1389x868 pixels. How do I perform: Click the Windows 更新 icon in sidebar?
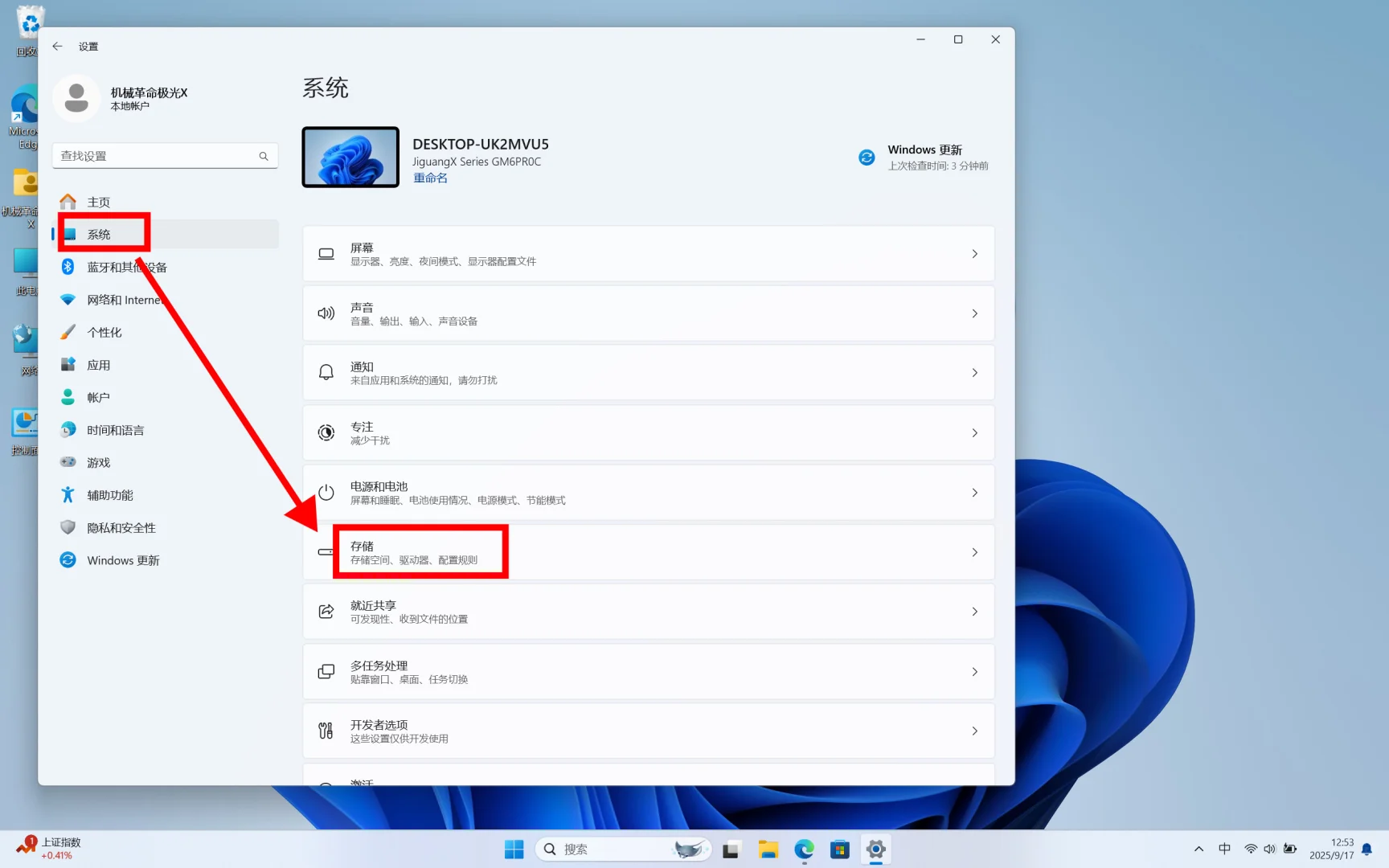(x=68, y=560)
